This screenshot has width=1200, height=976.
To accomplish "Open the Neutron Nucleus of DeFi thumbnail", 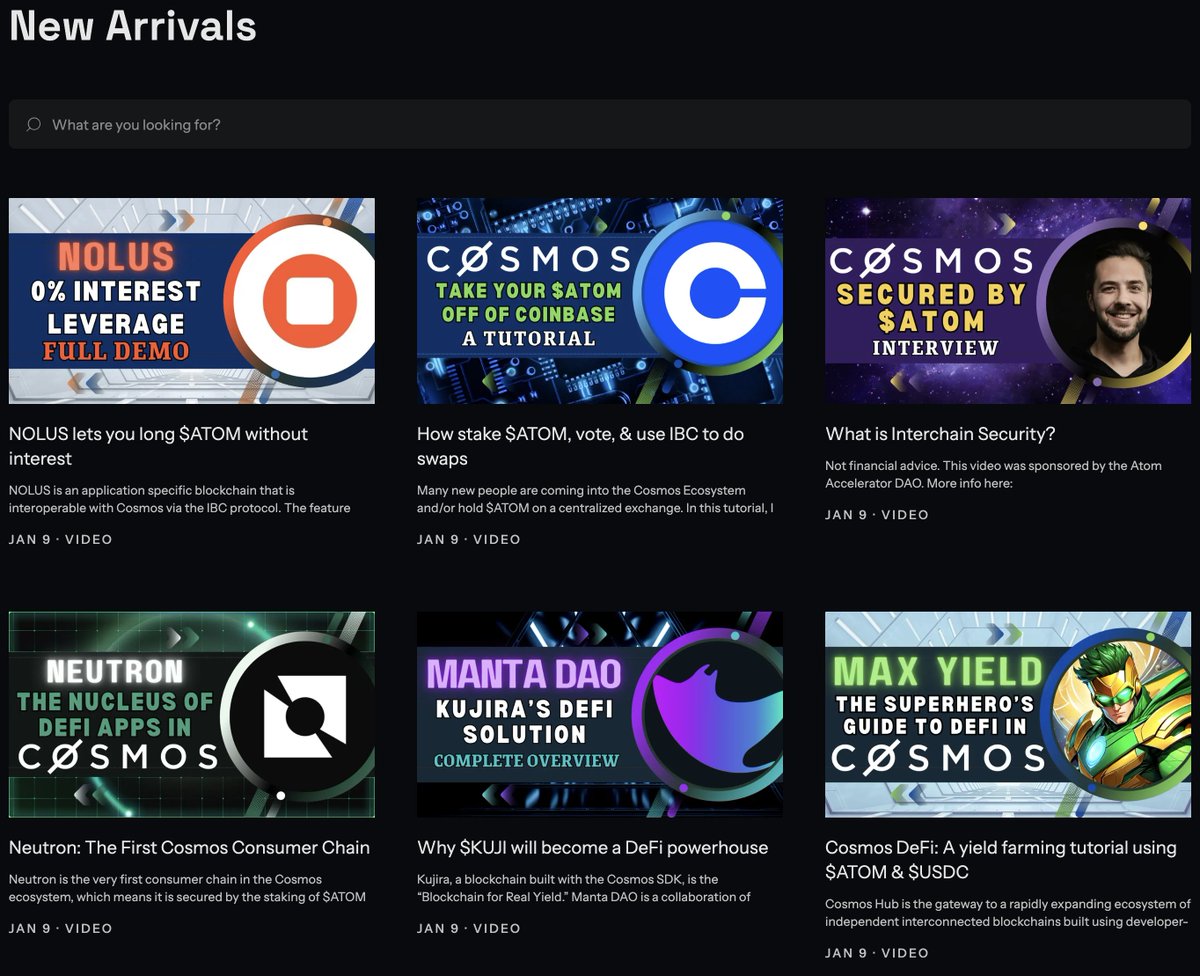I will (x=192, y=715).
